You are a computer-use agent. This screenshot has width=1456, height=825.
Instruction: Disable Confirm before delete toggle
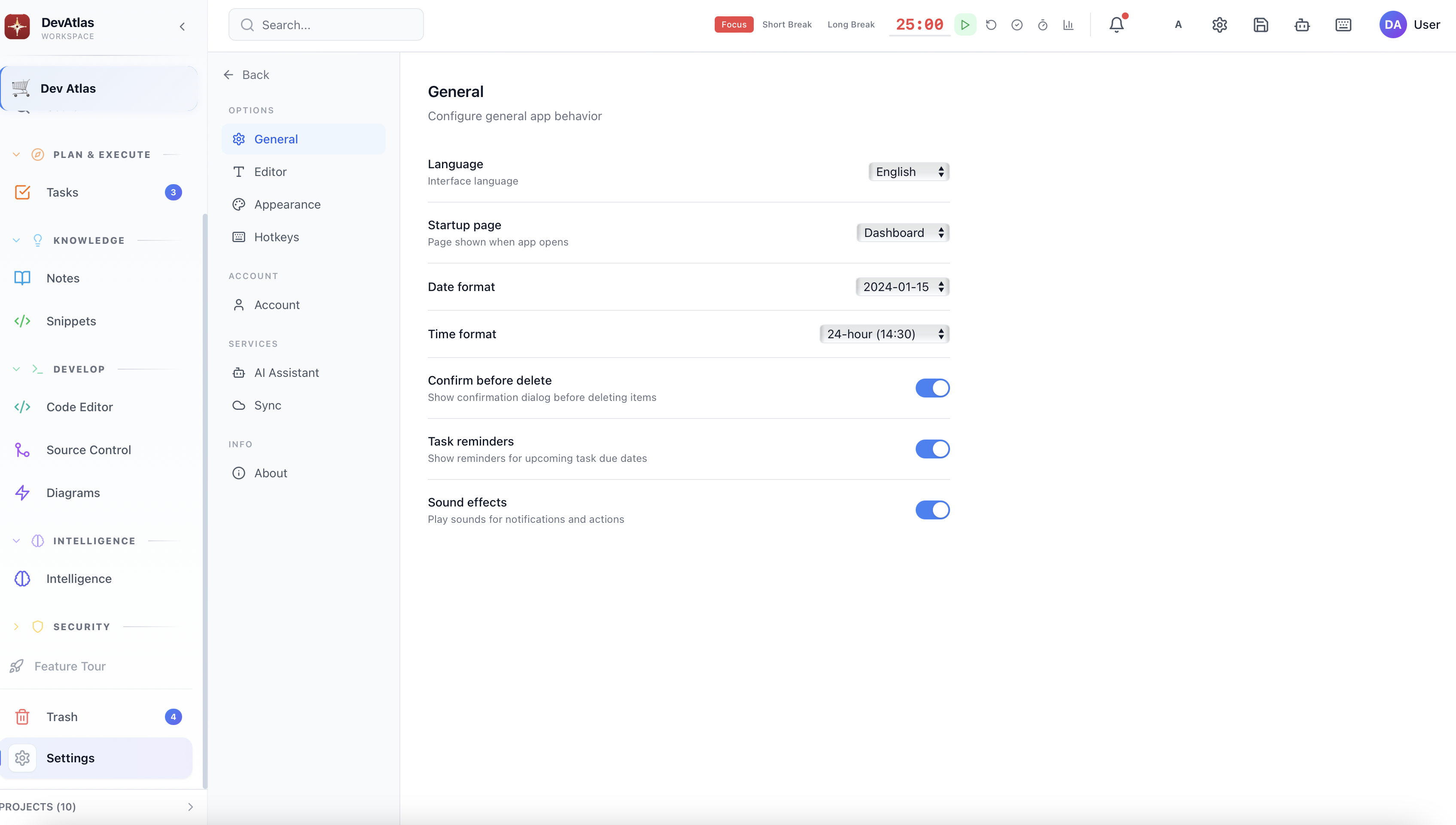tap(932, 388)
